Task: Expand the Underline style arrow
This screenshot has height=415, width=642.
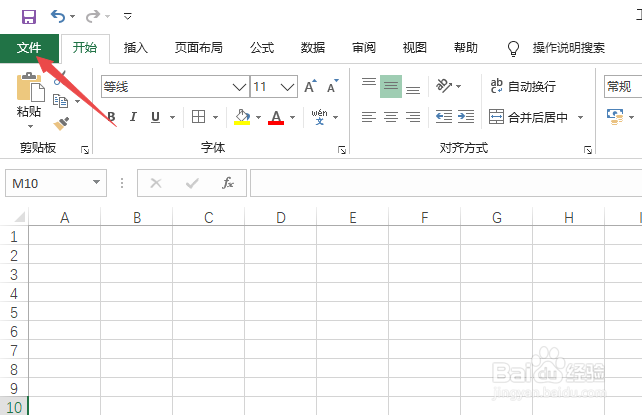Action: [172, 117]
